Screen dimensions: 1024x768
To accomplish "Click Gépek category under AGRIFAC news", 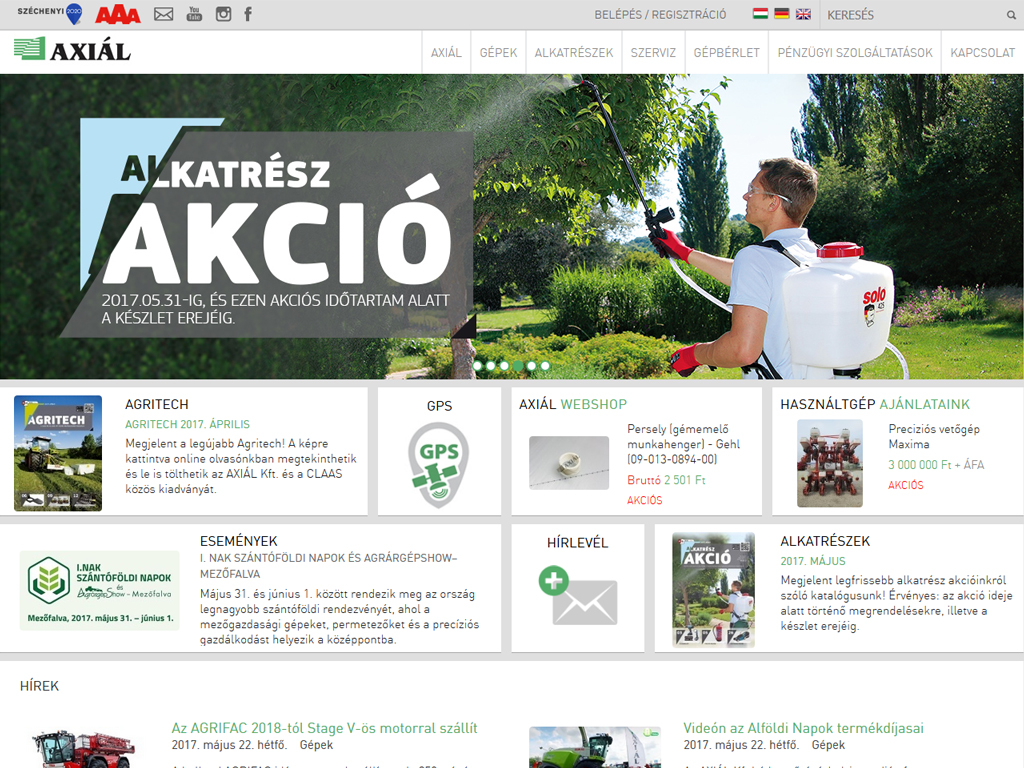I will pos(316,745).
